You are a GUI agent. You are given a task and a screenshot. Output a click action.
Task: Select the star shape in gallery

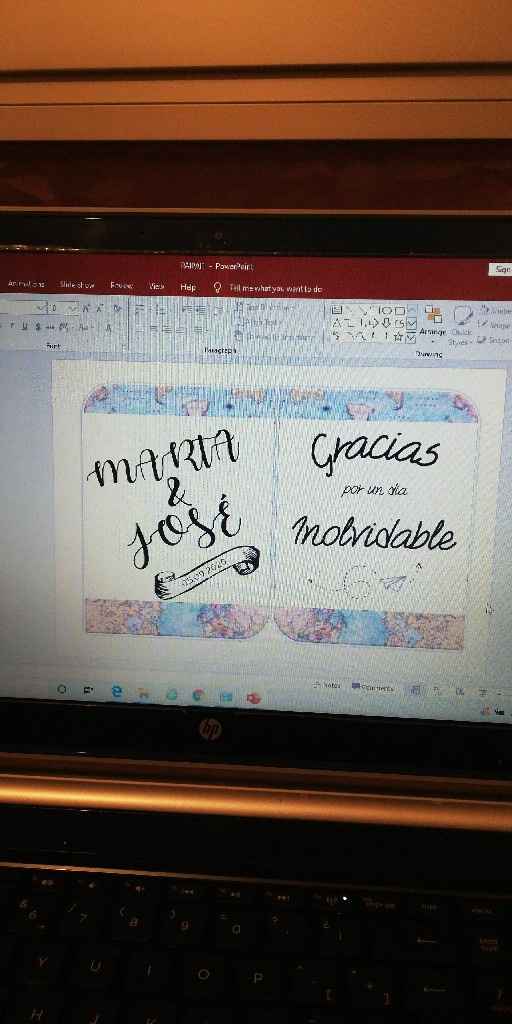pyautogui.click(x=397, y=336)
